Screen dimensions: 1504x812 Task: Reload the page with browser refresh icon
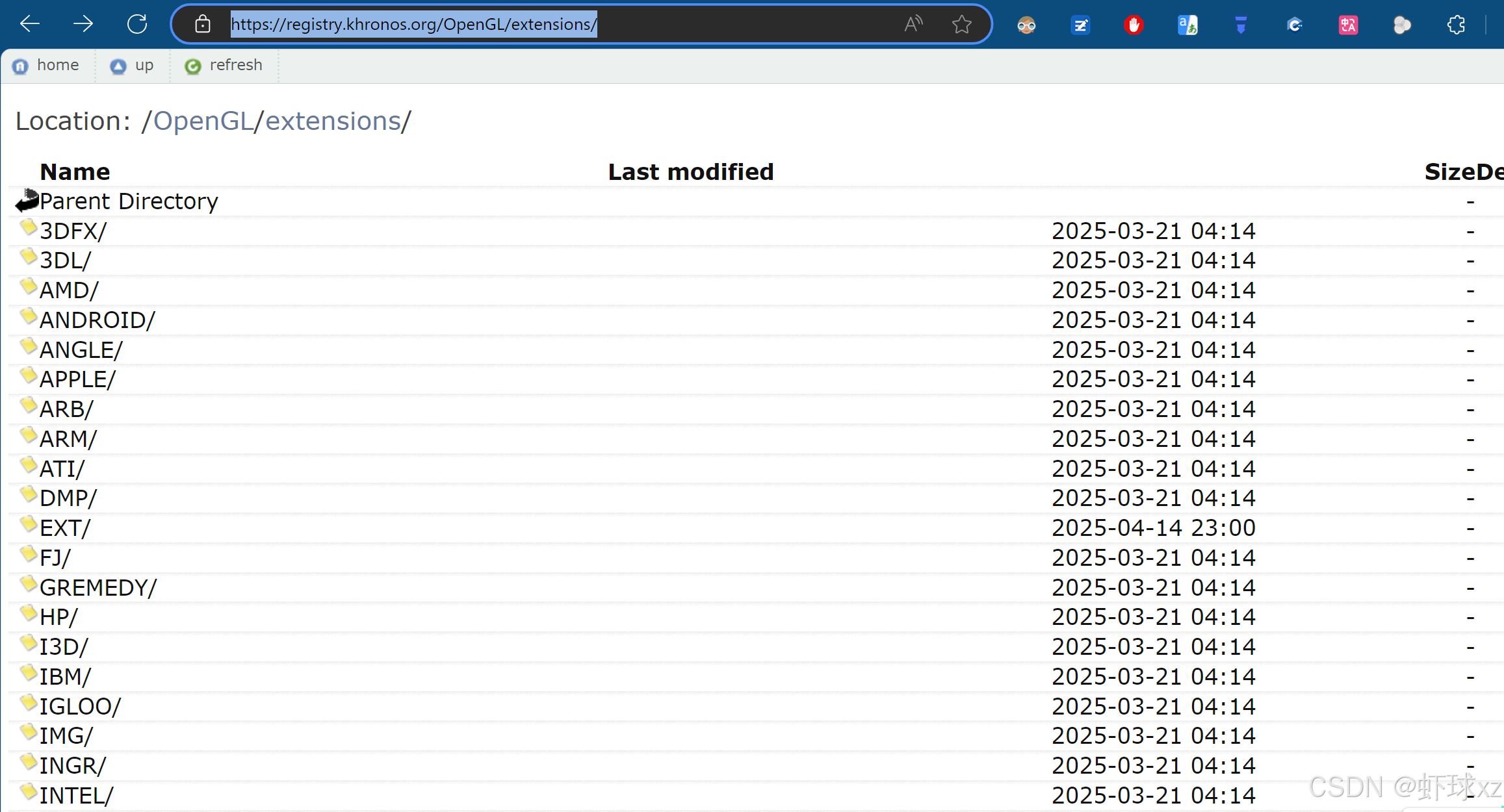(x=137, y=25)
